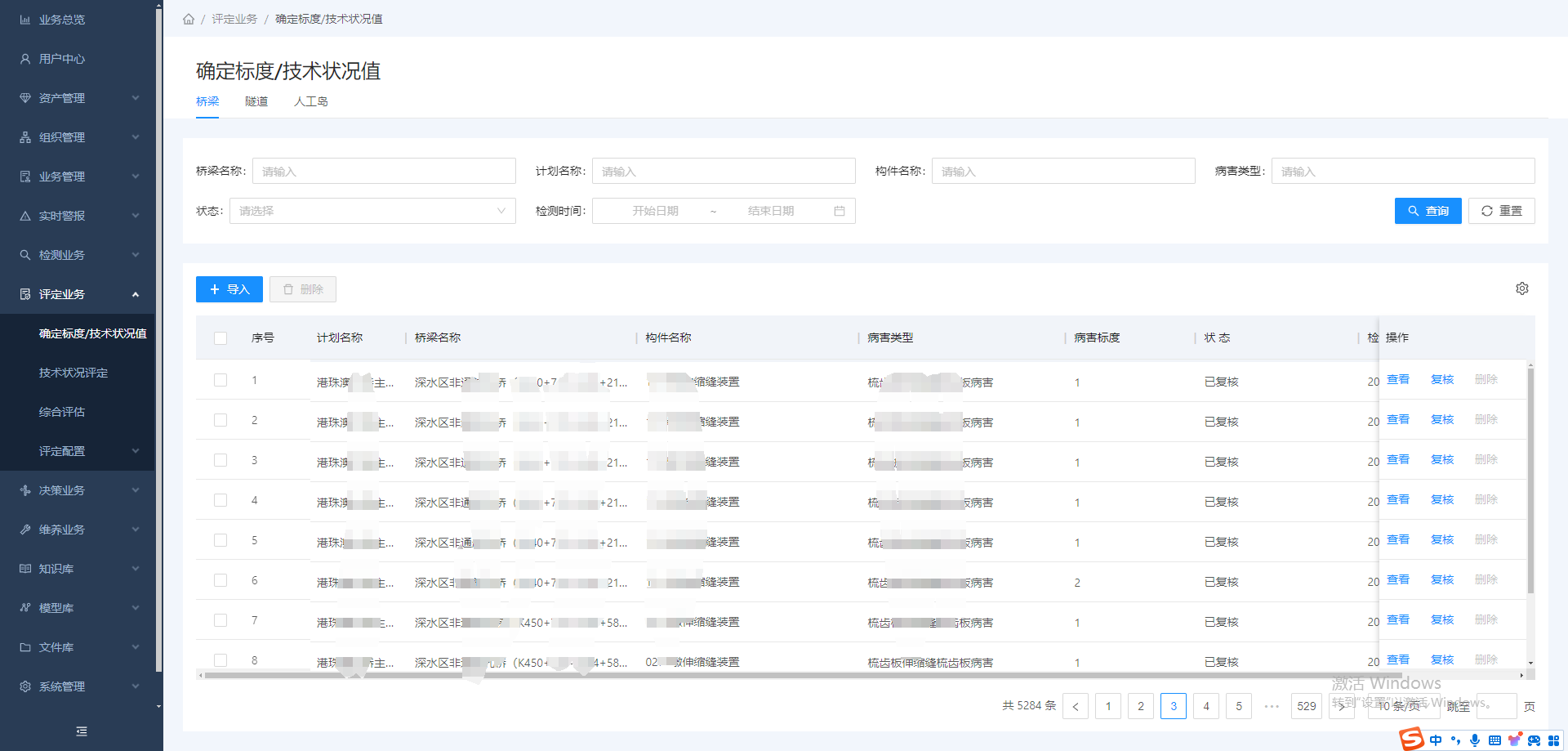Click the 中 language toggle in IME toolbar
The image size is (1568, 751).
(1436, 740)
